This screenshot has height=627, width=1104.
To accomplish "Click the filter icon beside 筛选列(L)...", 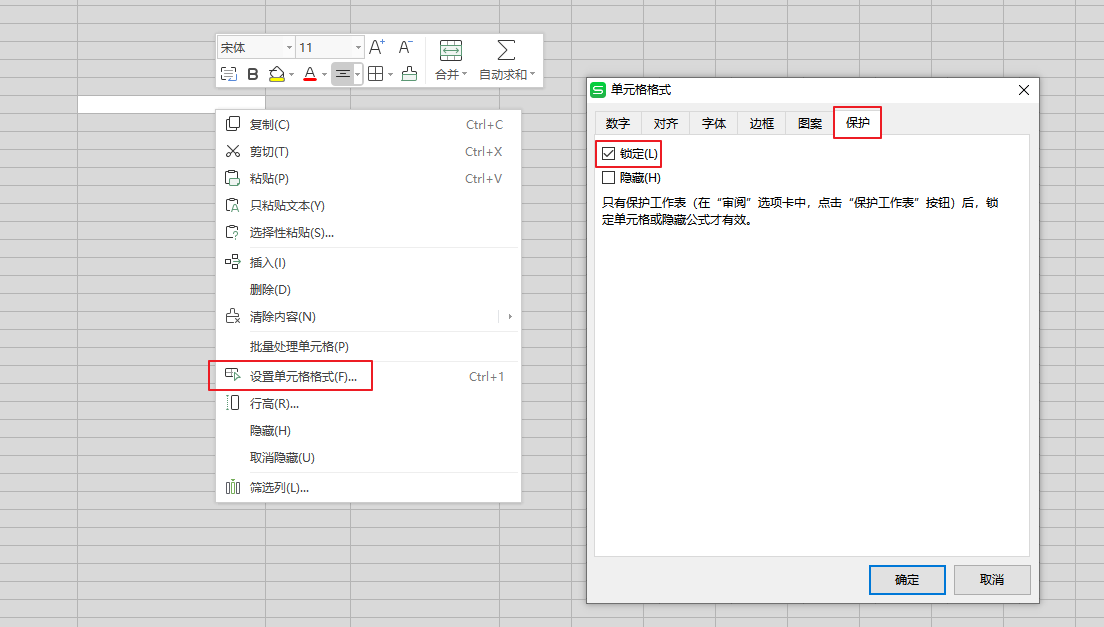I will pyautogui.click(x=232, y=487).
